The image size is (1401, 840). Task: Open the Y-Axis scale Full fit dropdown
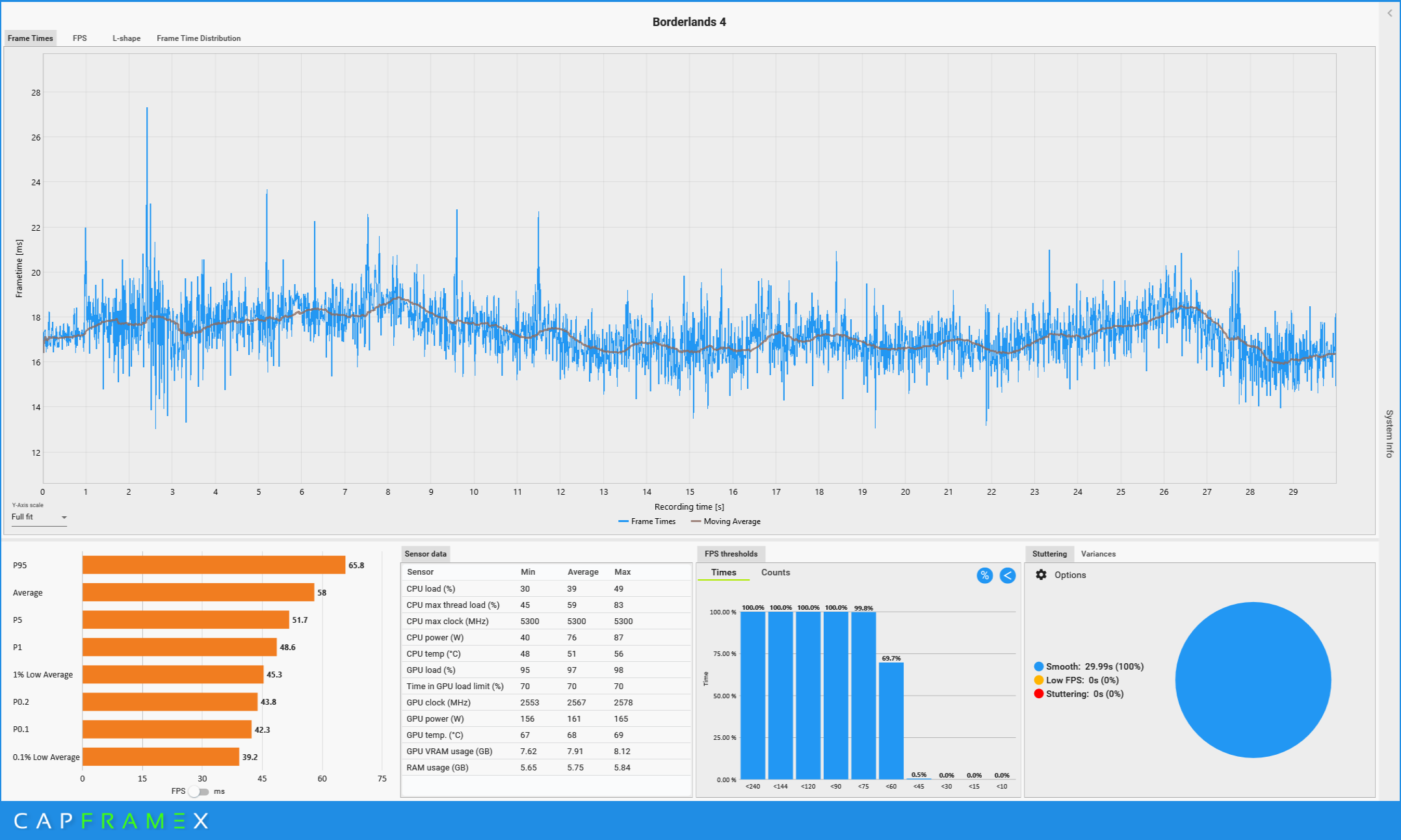(39, 517)
